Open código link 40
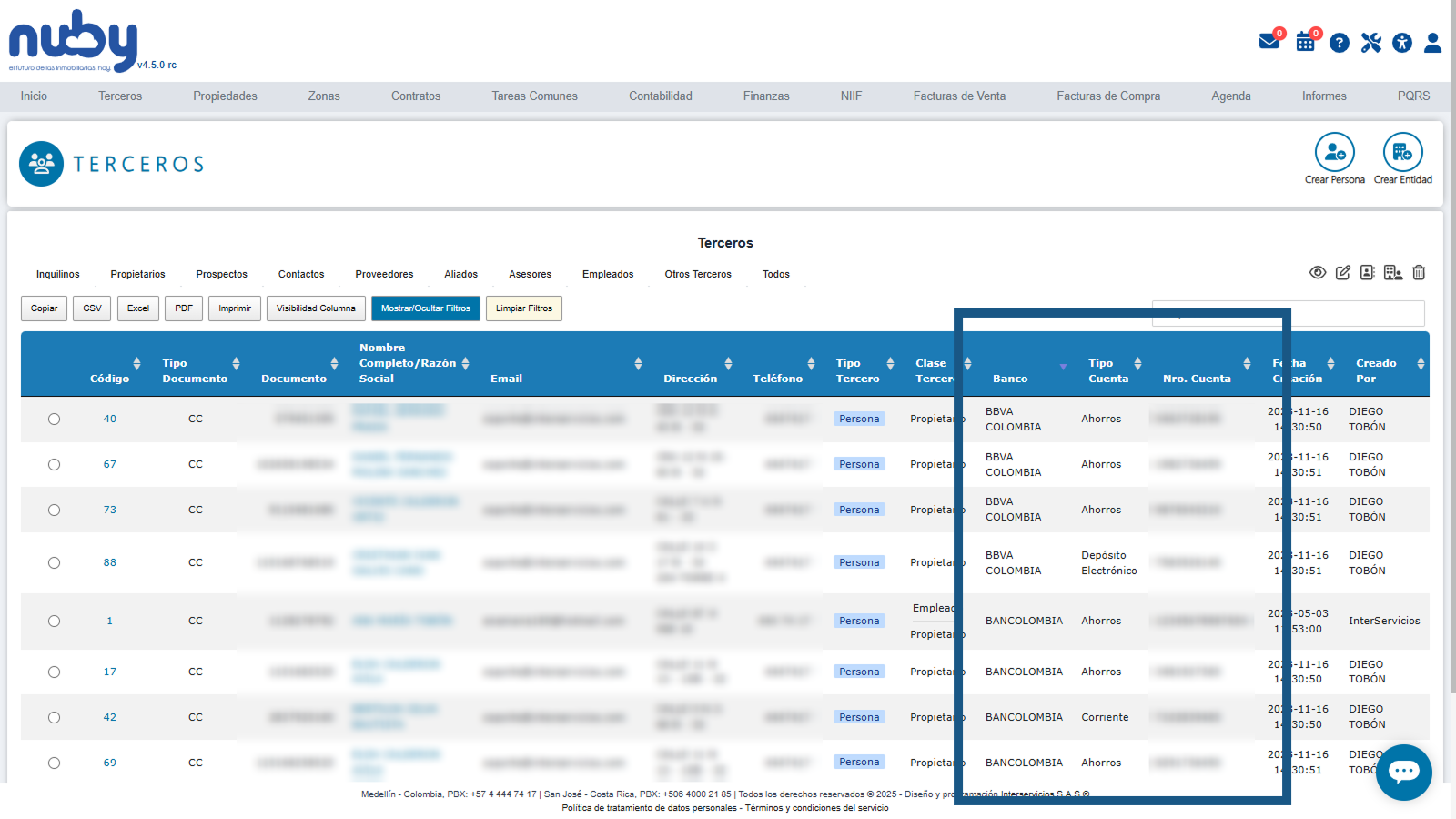The width and height of the screenshot is (1456, 819). click(110, 420)
